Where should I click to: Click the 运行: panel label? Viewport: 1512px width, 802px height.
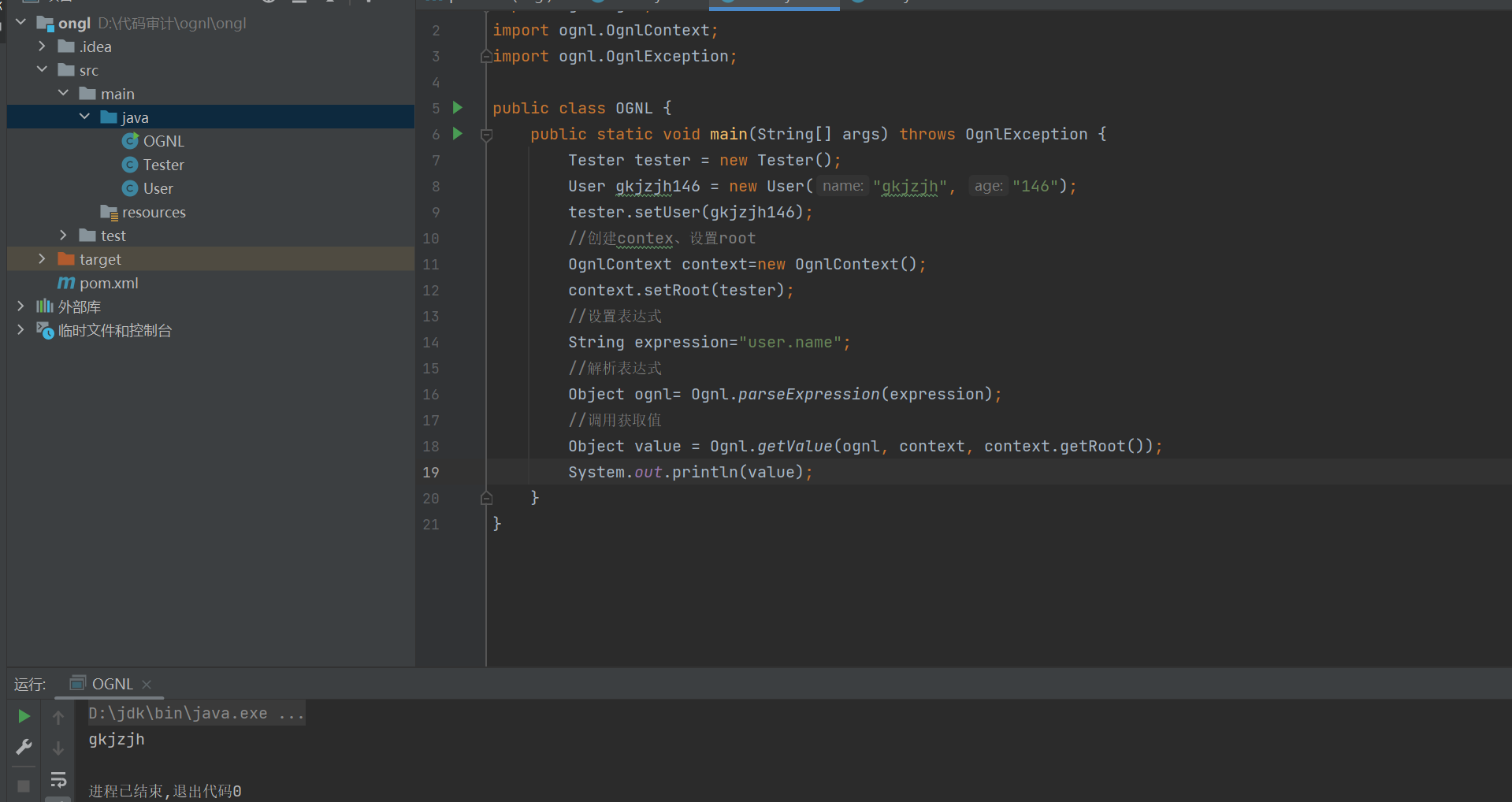pos(30,684)
